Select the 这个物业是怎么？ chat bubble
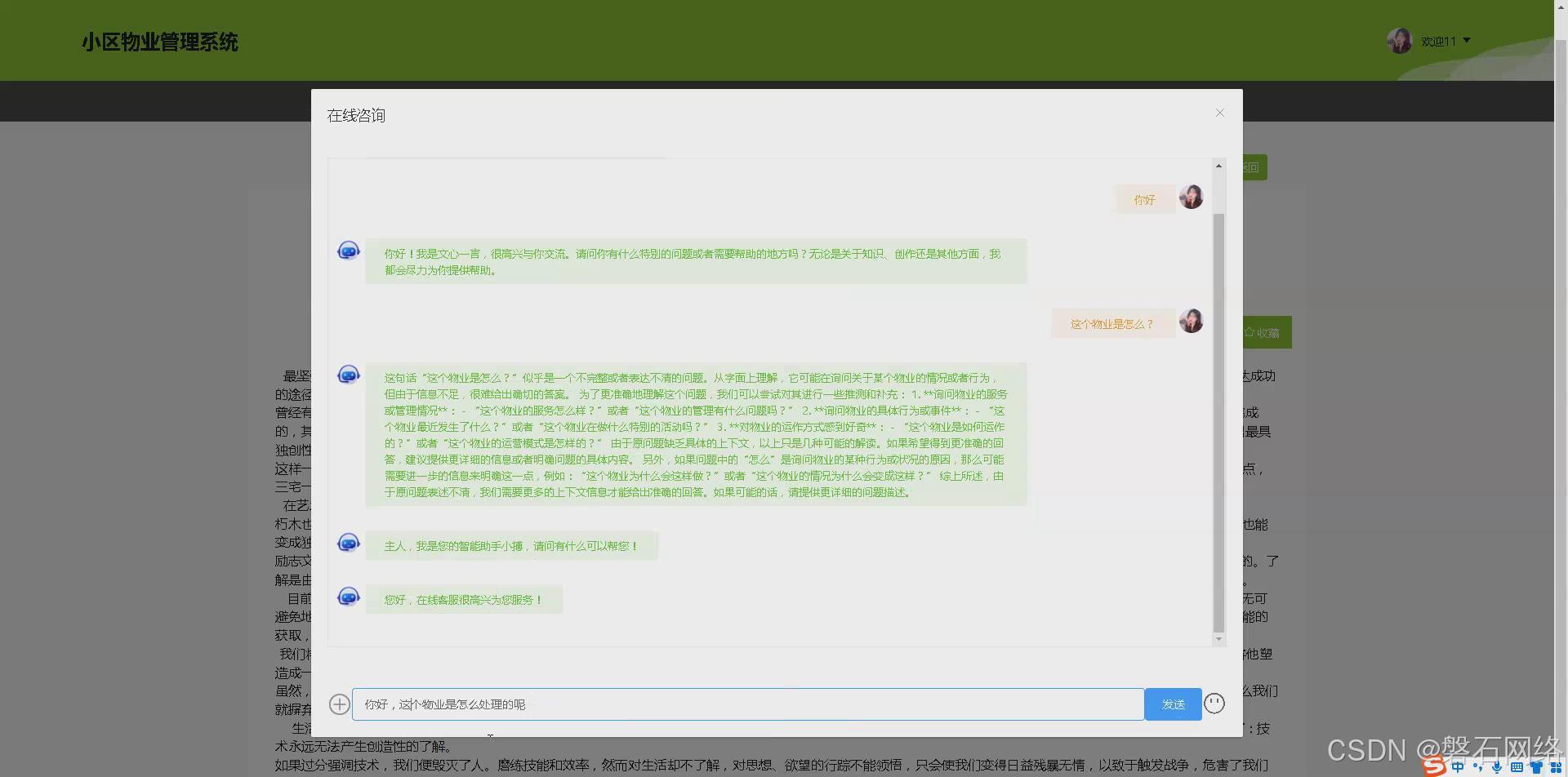This screenshot has height=777, width=1568. click(x=1112, y=324)
